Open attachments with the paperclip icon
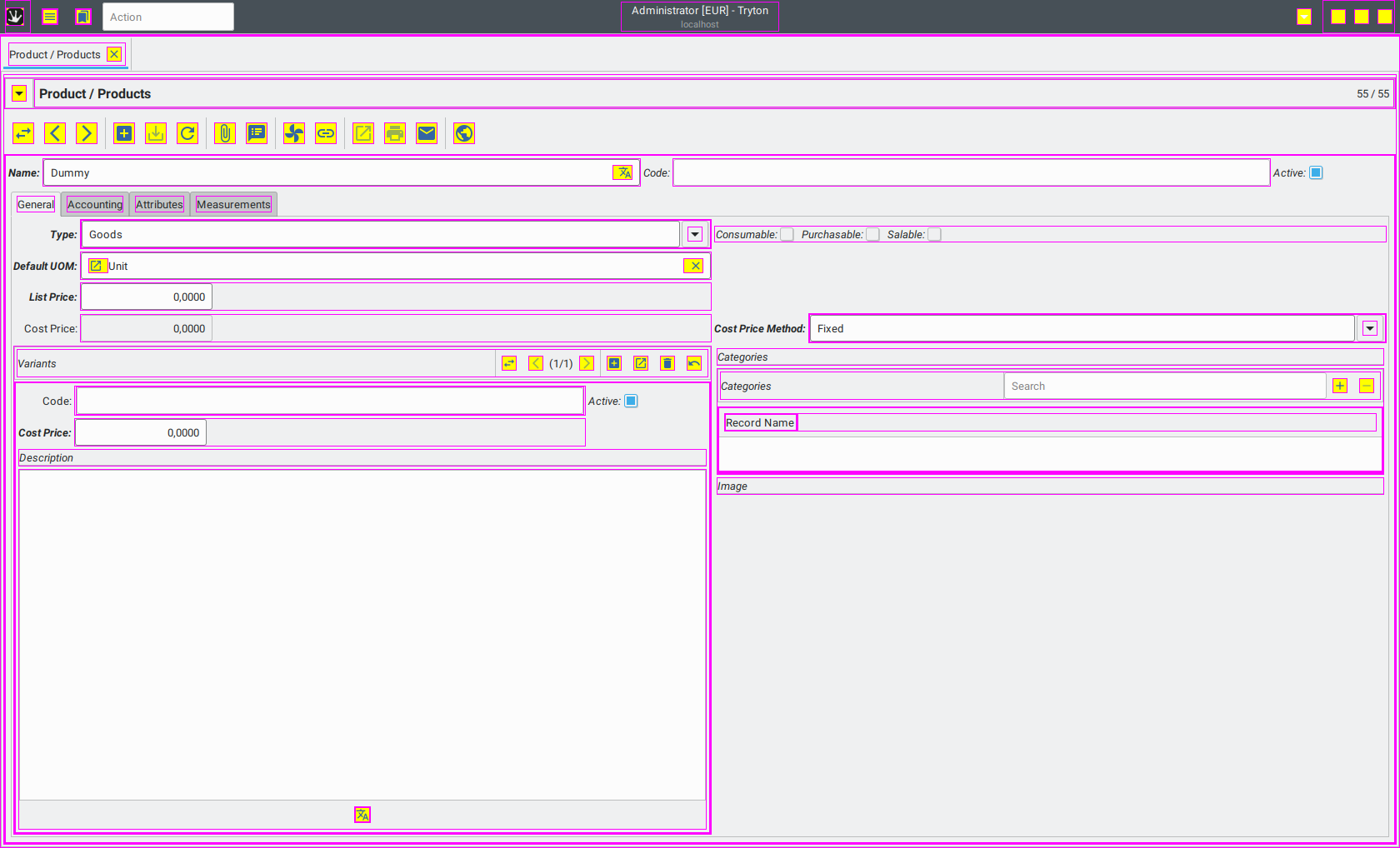Viewport: 1400px width, 848px height. 225,133
